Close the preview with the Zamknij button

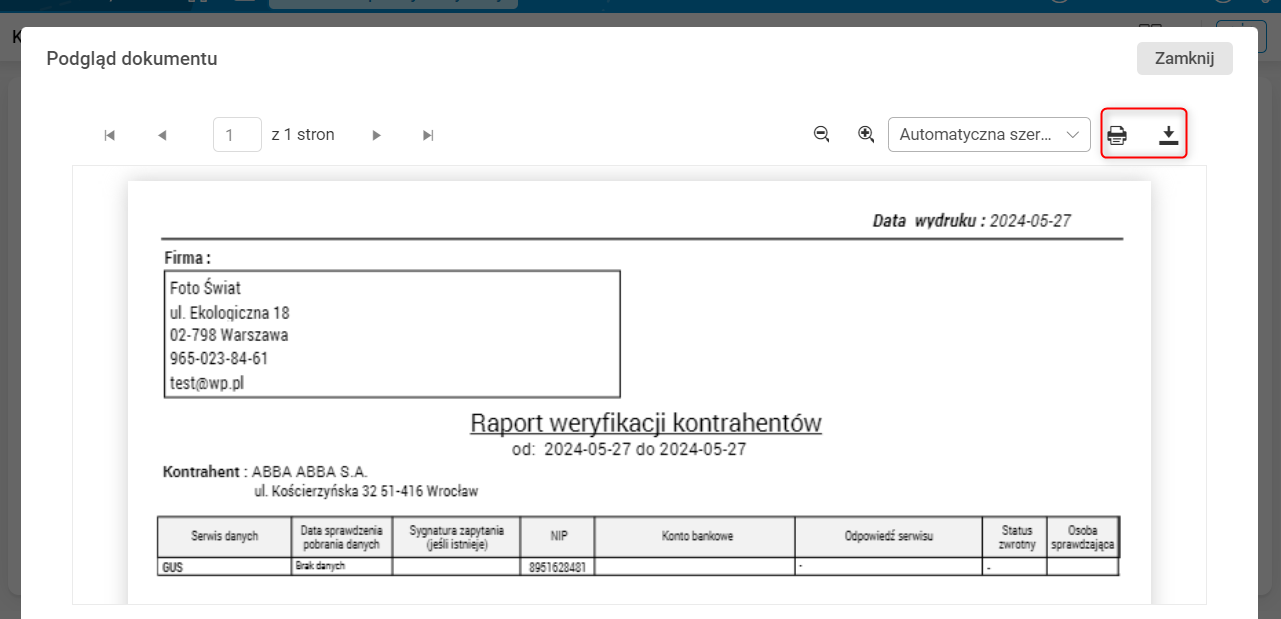(1184, 58)
